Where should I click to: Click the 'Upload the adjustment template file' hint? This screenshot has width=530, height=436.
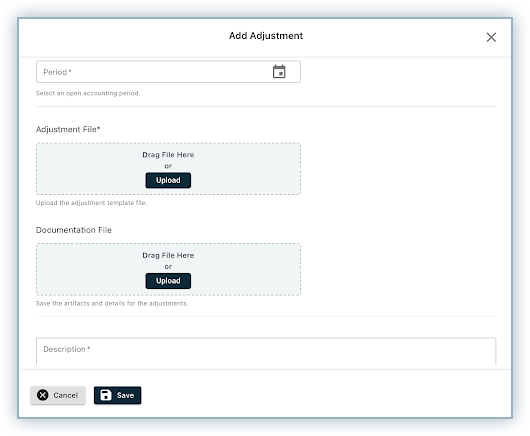click(x=92, y=203)
